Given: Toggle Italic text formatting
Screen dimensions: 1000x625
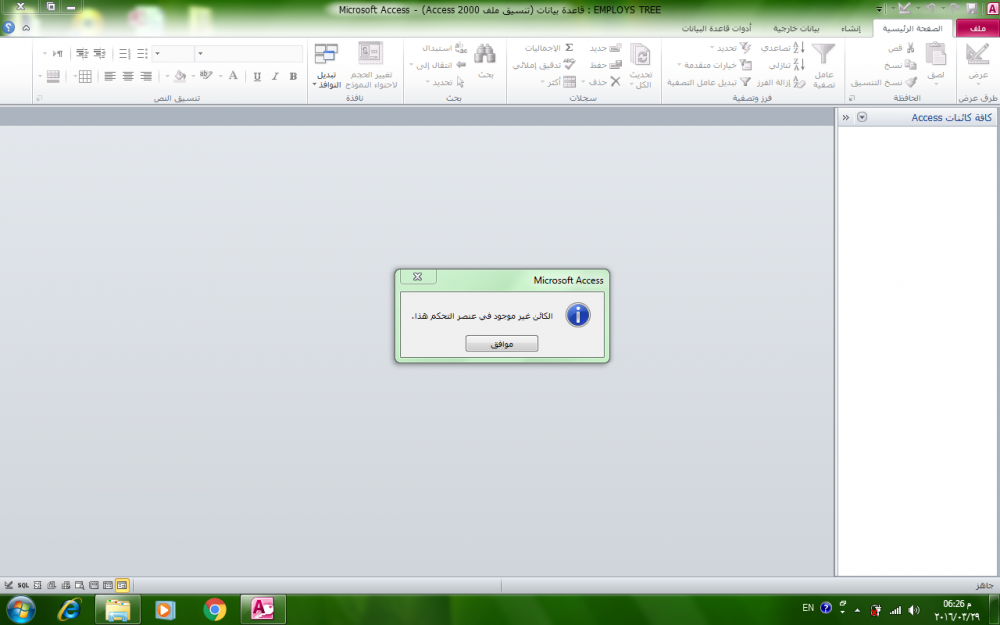Looking at the screenshot, I should click(x=275, y=77).
